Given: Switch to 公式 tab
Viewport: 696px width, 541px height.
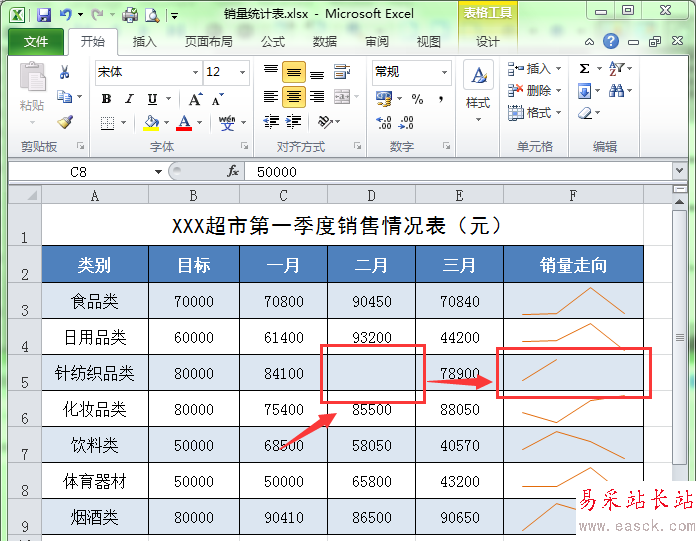Looking at the screenshot, I should click(x=273, y=42).
